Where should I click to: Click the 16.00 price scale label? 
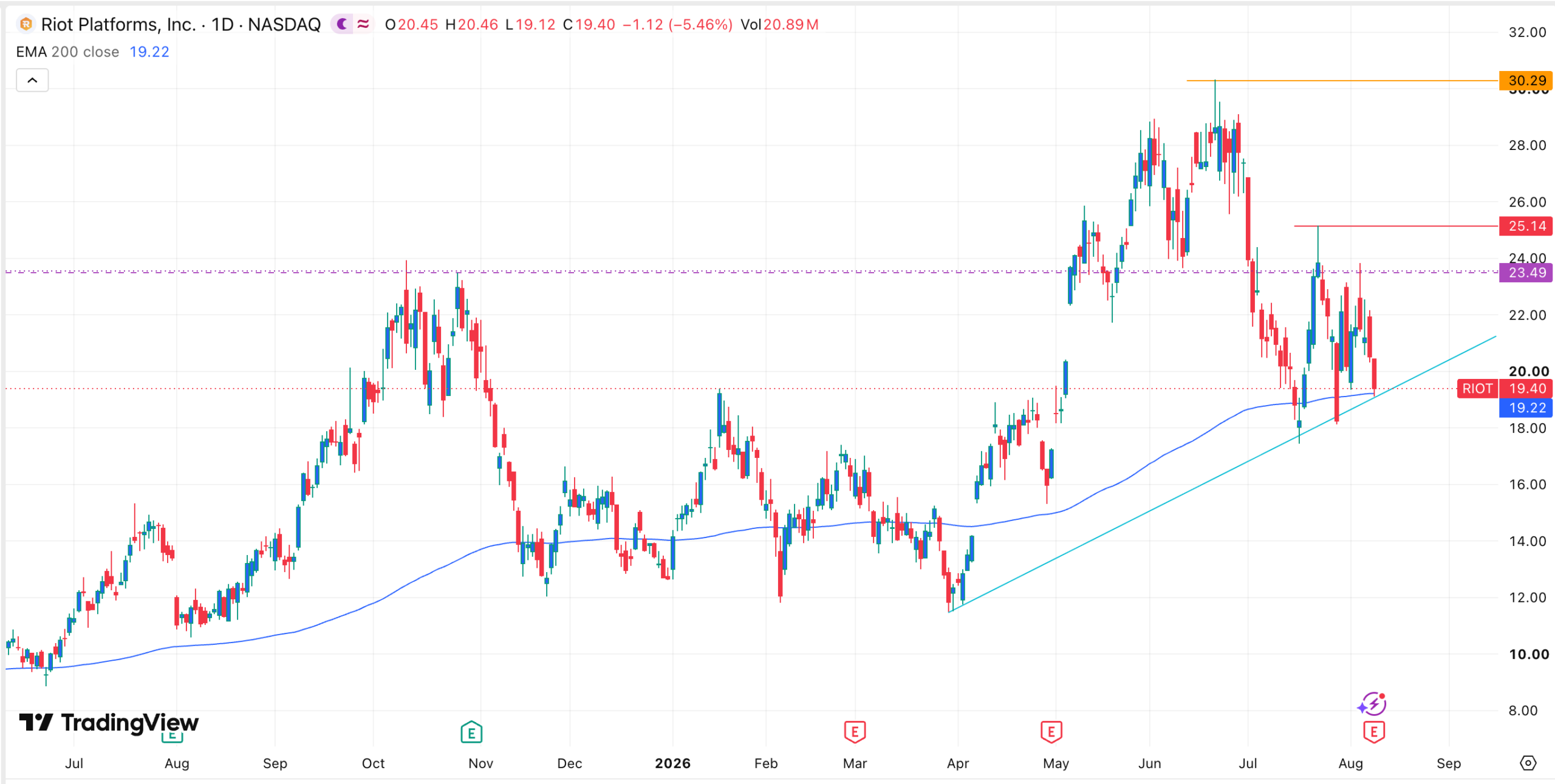coord(1527,484)
